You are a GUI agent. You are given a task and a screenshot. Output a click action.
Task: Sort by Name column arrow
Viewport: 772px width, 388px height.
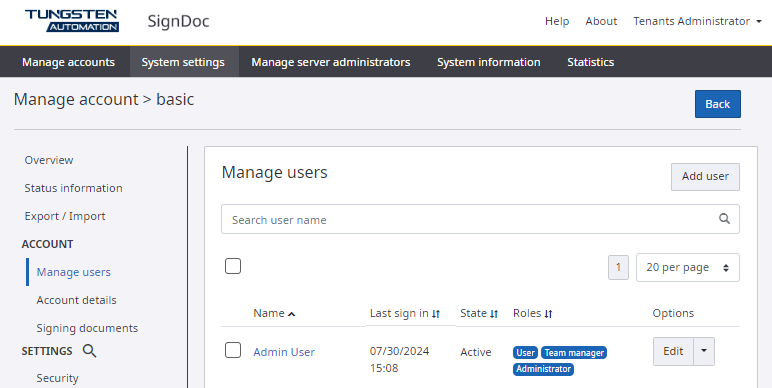(x=291, y=314)
